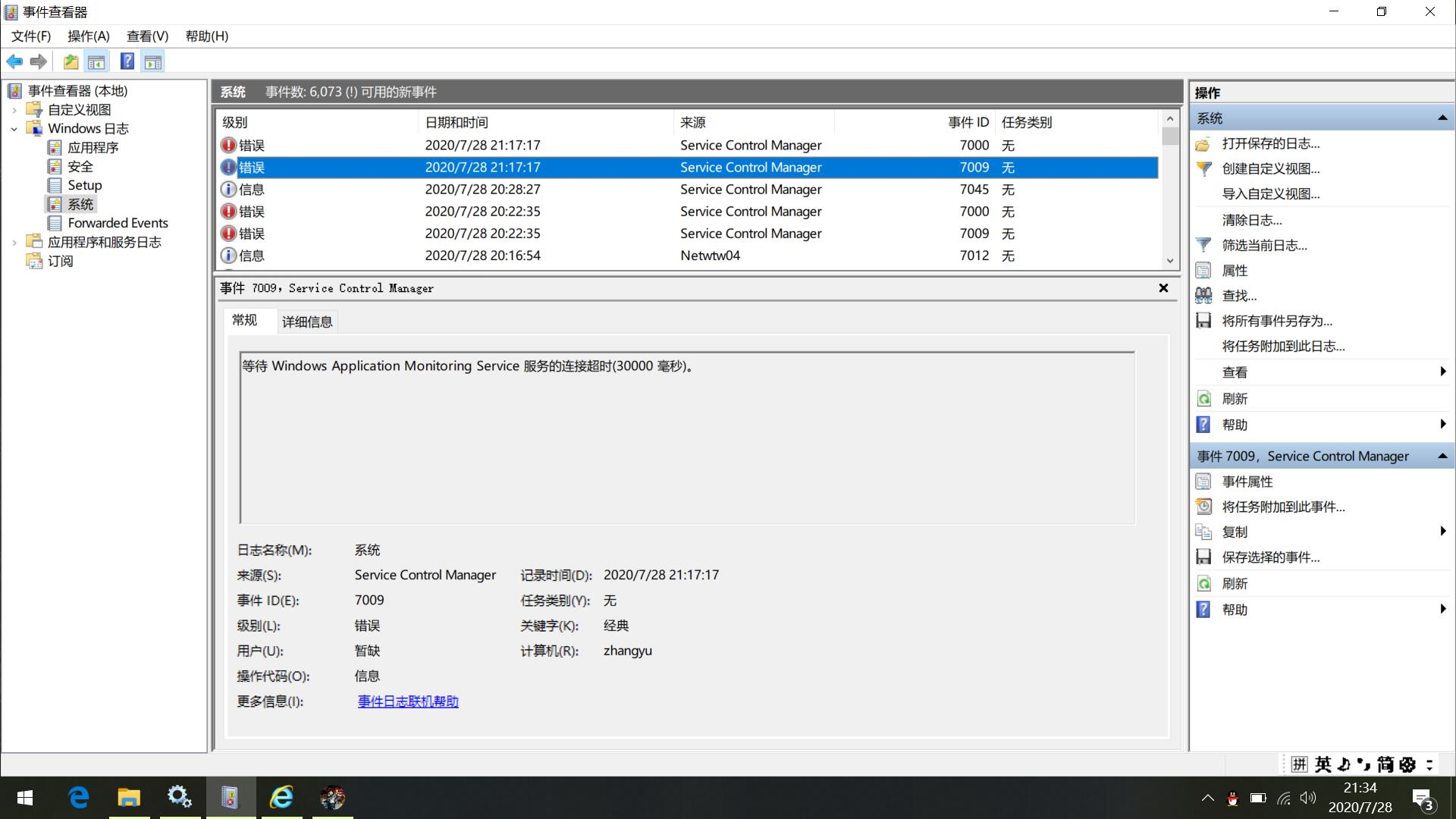The image size is (1456, 819).
Task: Open 文件(F) menu
Action: pyautogui.click(x=30, y=36)
